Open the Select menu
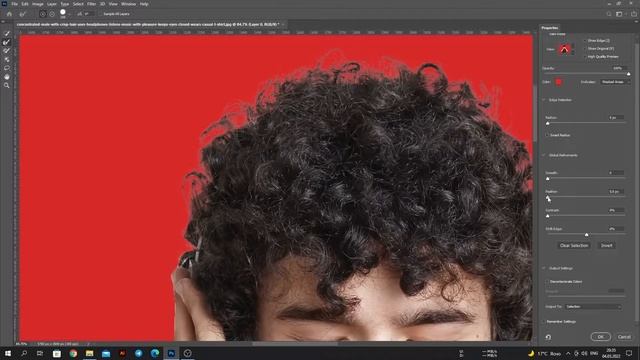The width and height of the screenshot is (640, 360). (x=78, y=4)
